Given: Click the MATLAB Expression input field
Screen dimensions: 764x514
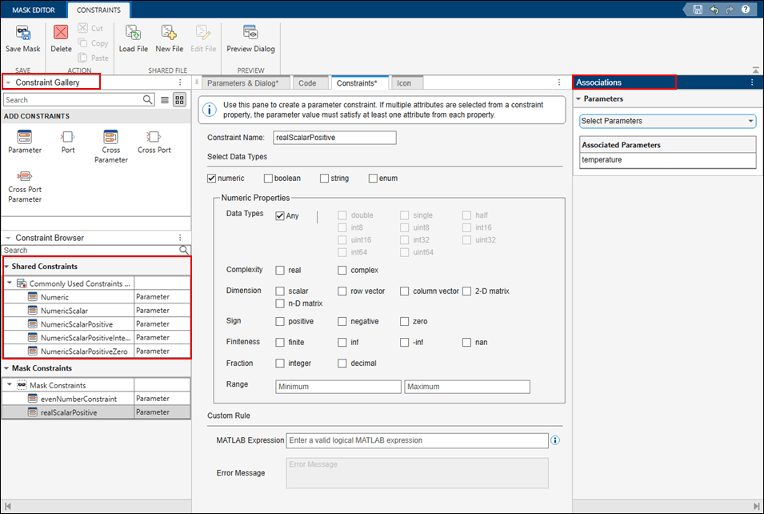Looking at the screenshot, I should (x=417, y=440).
